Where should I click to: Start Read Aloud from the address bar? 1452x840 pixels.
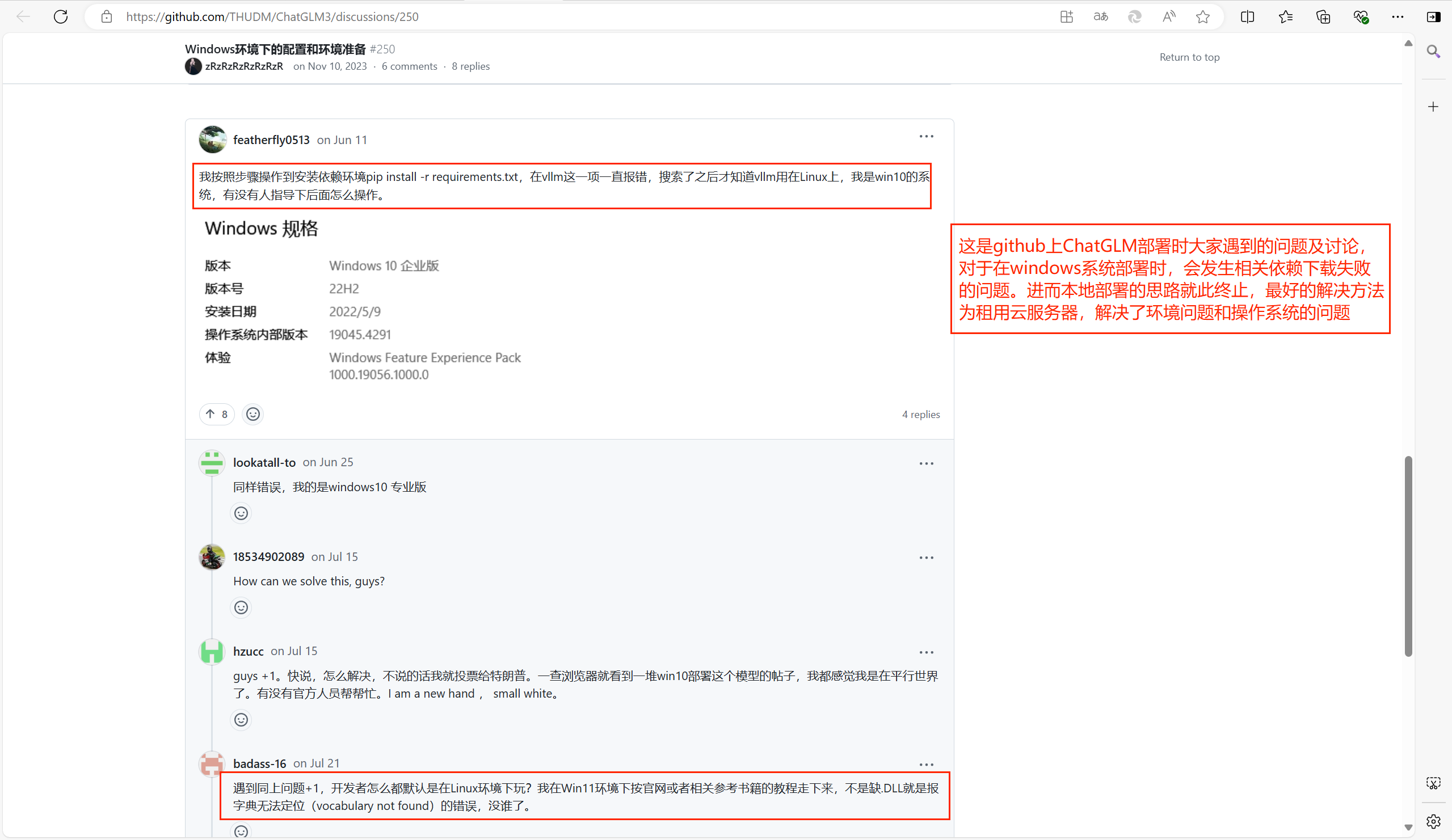click(1168, 16)
